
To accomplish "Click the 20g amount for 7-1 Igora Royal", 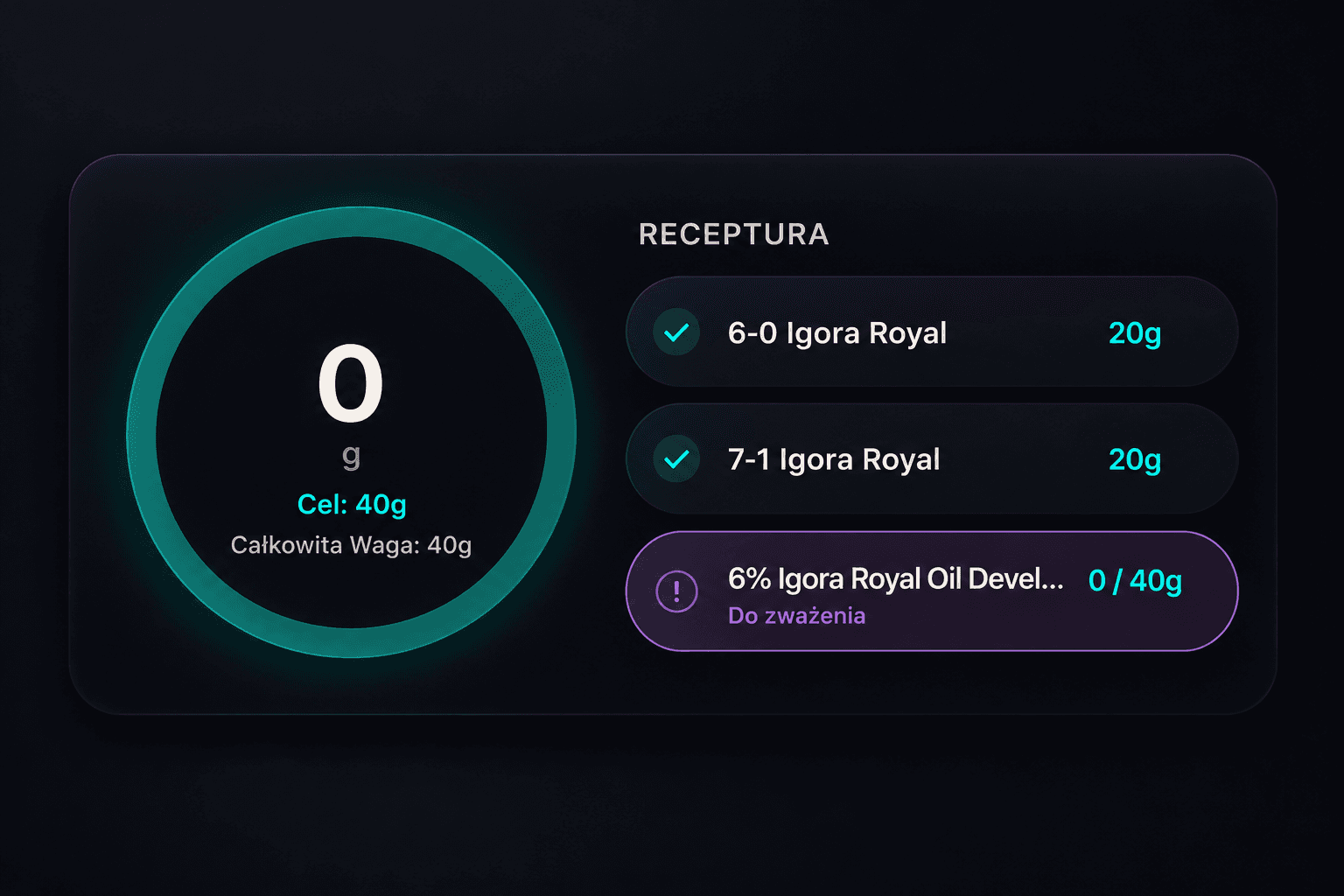I will click(x=1135, y=459).
